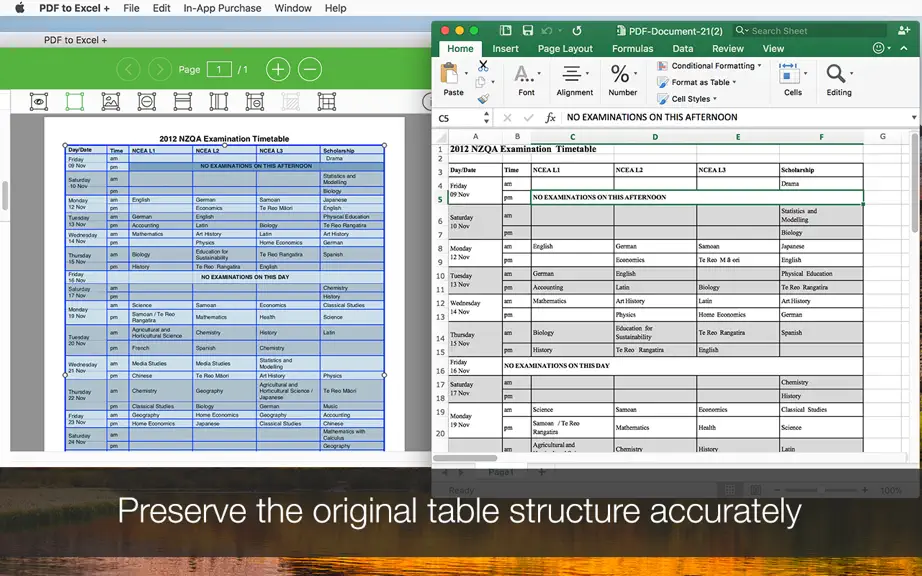
Task: Select the image area tool
Action: pyautogui.click(x=111, y=102)
